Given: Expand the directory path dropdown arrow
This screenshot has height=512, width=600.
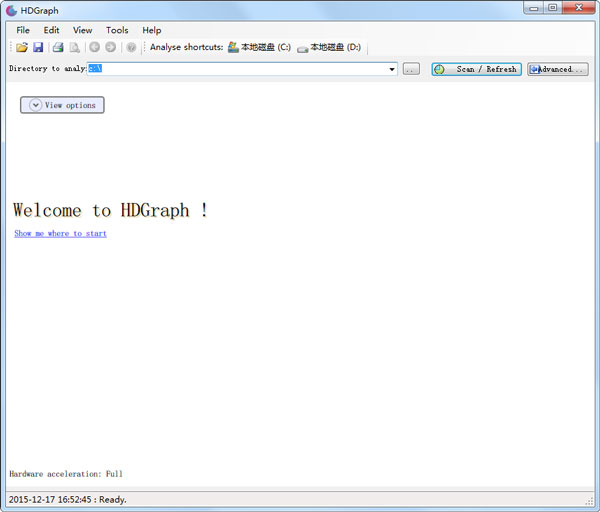Looking at the screenshot, I should (x=392, y=69).
